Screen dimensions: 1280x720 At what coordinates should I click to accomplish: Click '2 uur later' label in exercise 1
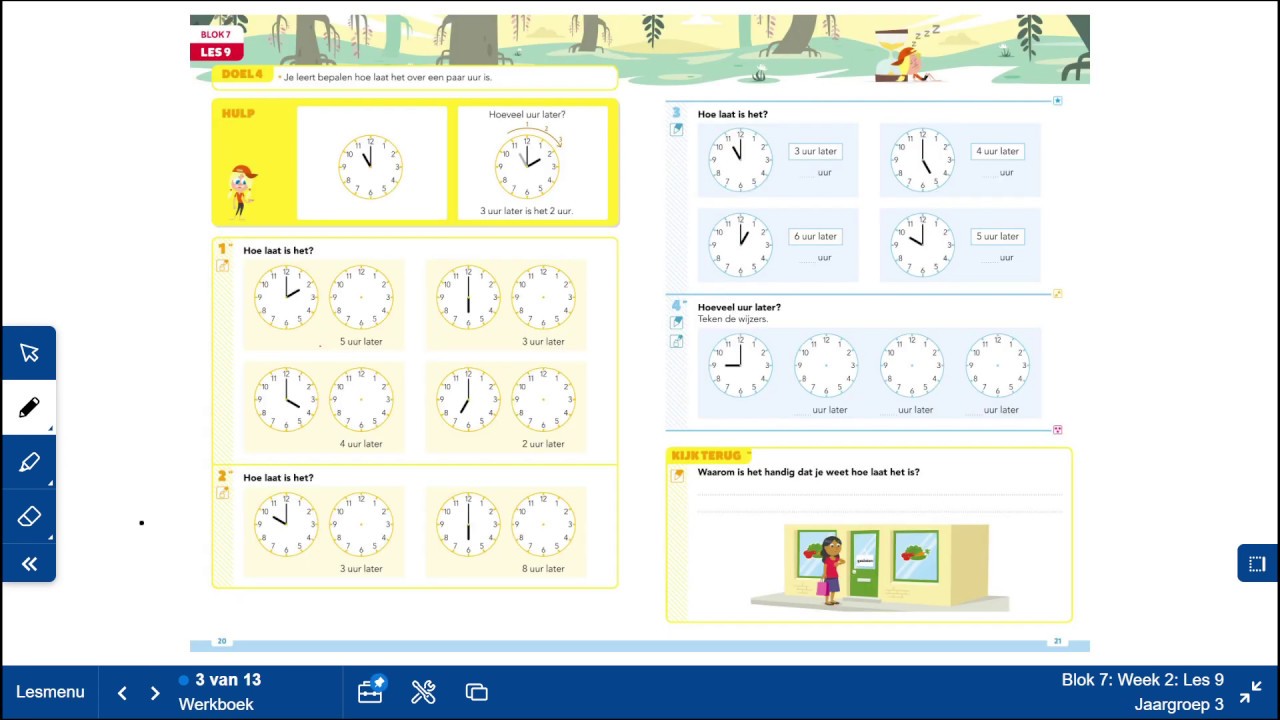point(543,443)
